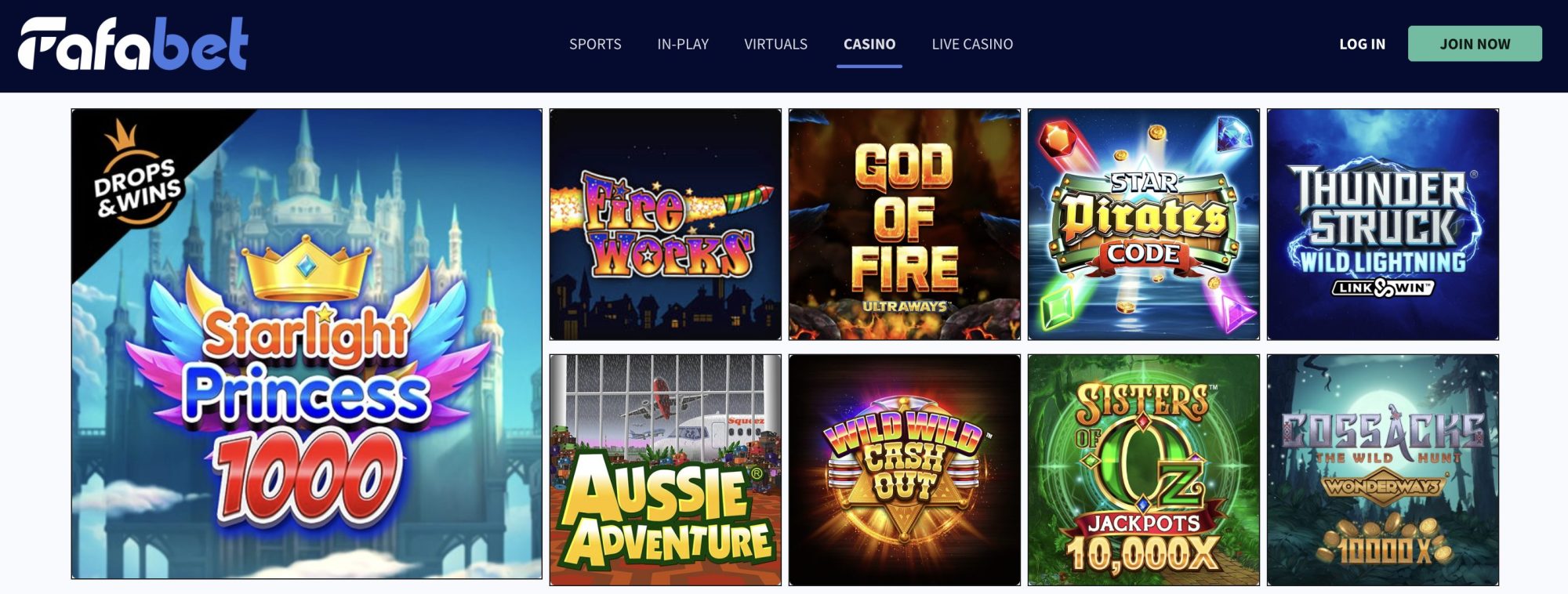1568x594 pixels.
Task: Click the Join Now button
Action: point(1475,44)
